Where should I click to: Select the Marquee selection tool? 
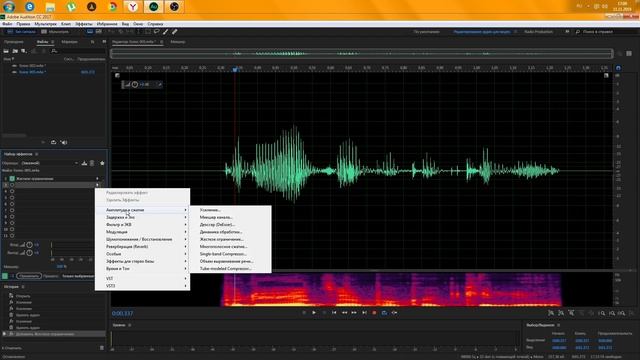pos(148,31)
